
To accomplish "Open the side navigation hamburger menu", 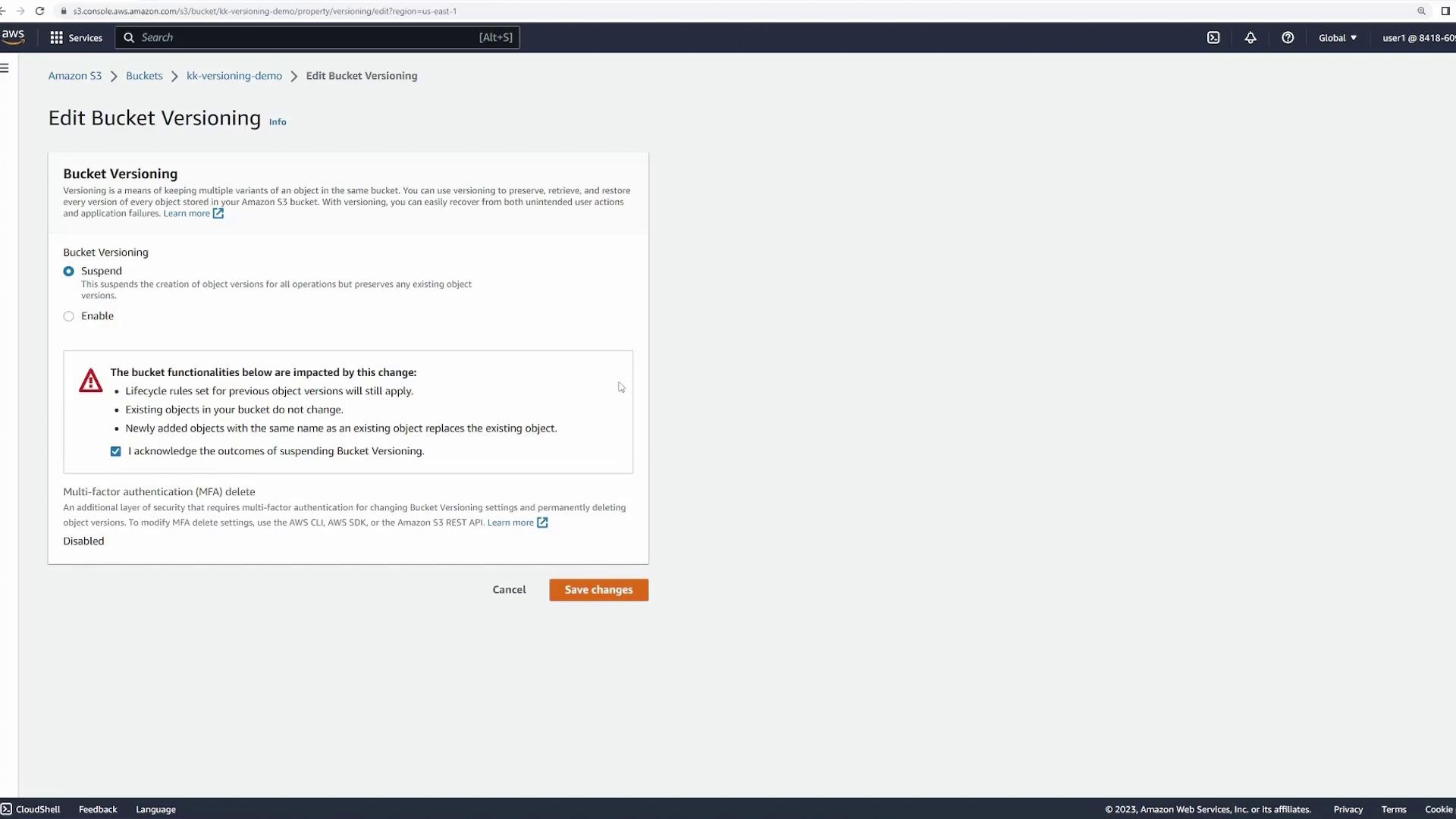I will pyautogui.click(x=5, y=68).
